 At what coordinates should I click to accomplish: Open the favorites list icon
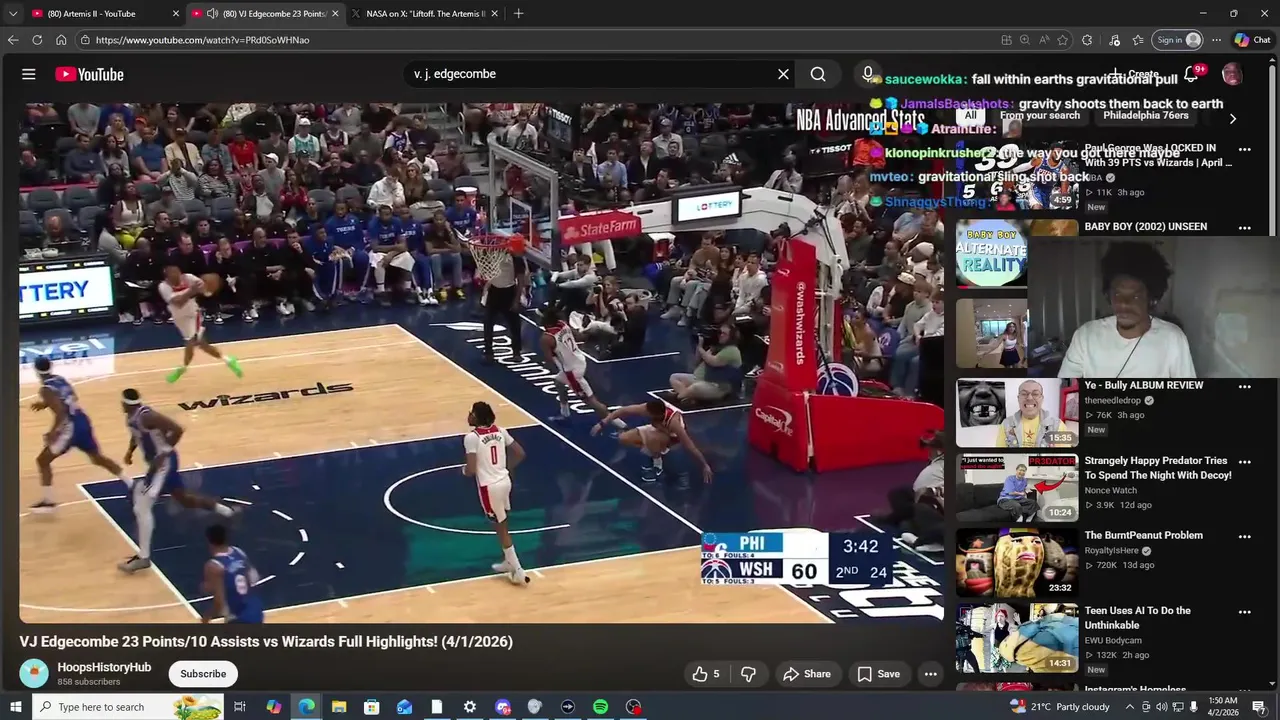[1138, 40]
